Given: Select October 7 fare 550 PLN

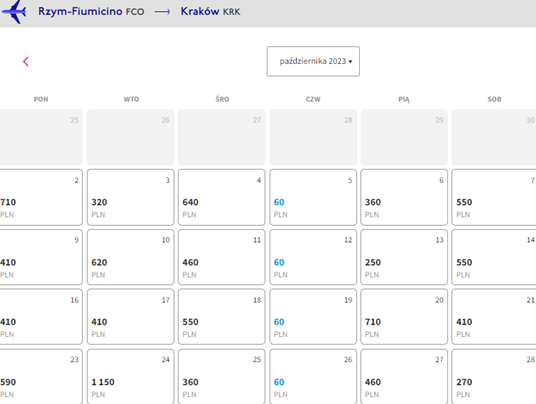Looking at the screenshot, I should pos(494,197).
